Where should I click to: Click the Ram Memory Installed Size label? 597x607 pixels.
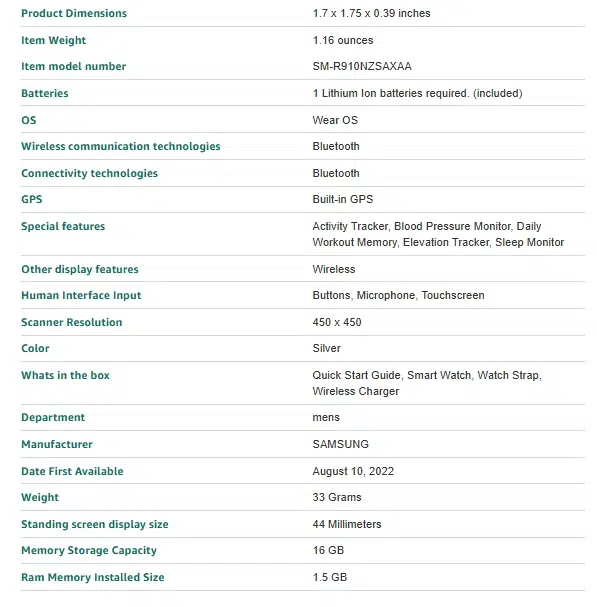[93, 577]
